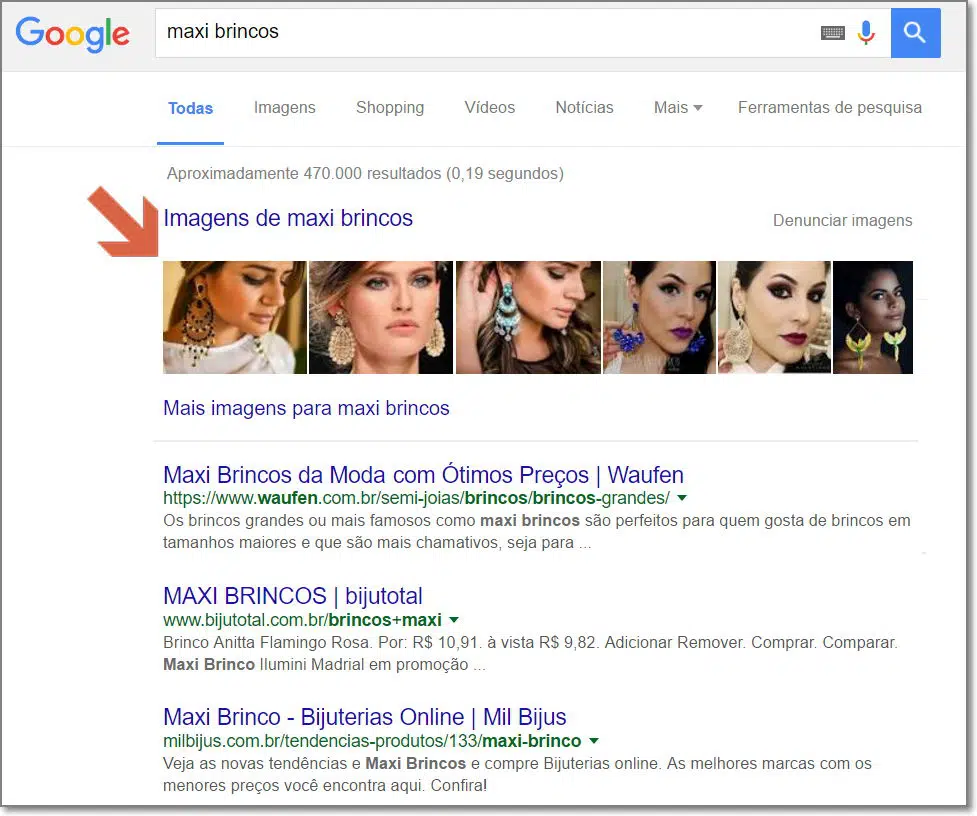Click the Brinco Anitta Flamingo Rosa snippet

pyautogui.click(x=530, y=653)
